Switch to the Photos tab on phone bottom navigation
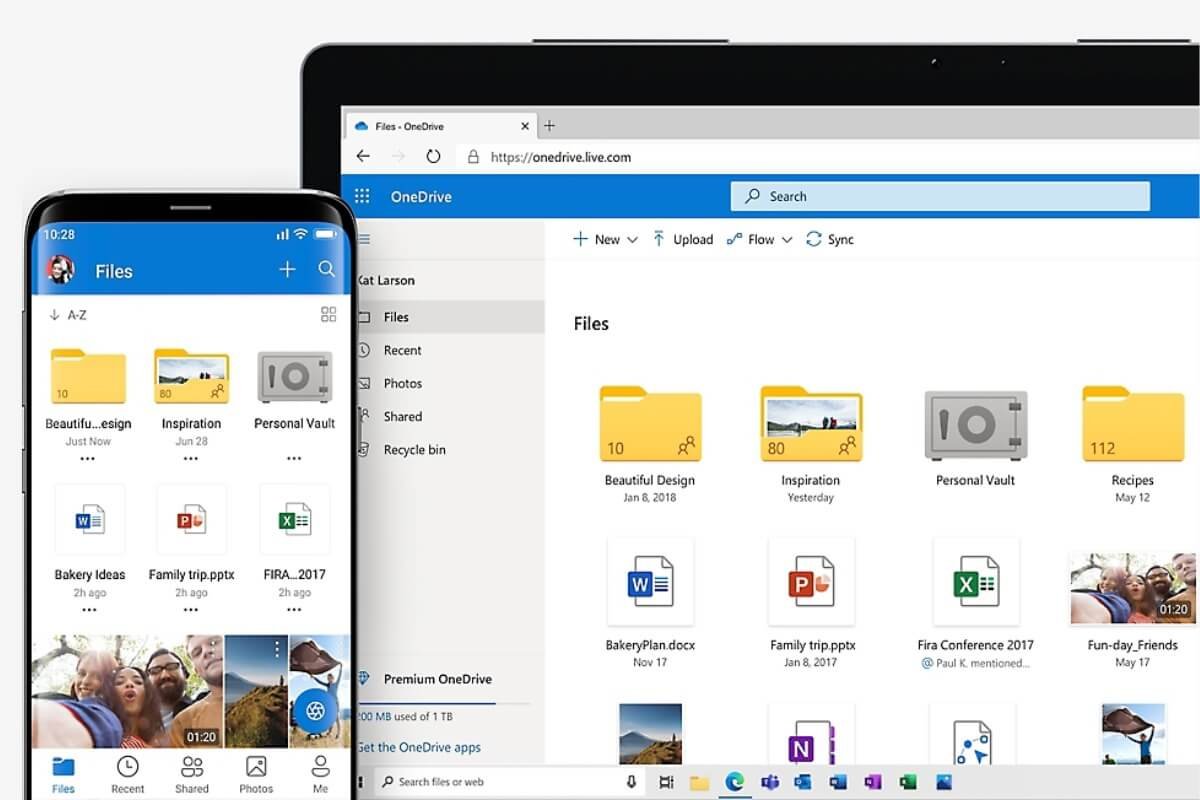This screenshot has width=1200, height=800. click(x=256, y=773)
